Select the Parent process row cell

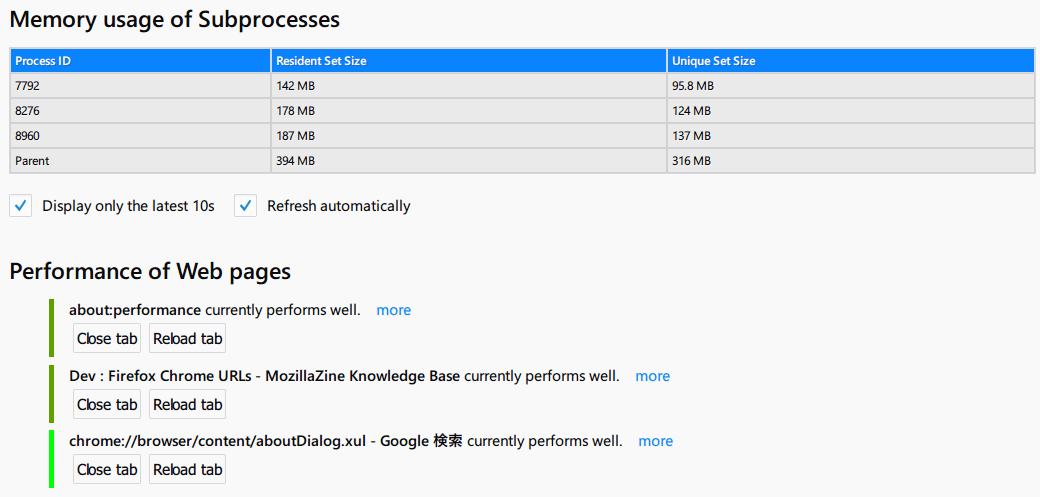(x=140, y=161)
